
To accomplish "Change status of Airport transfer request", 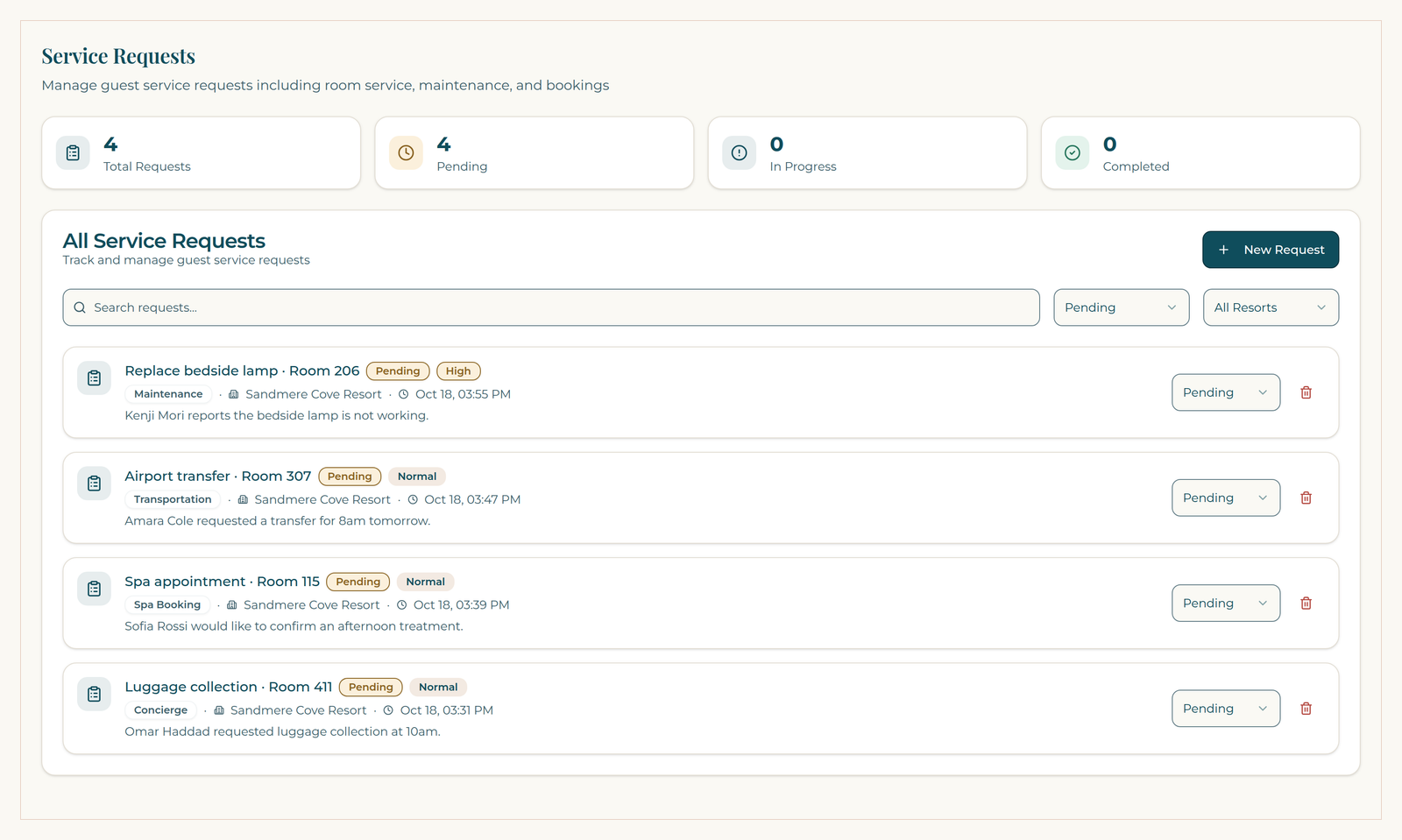I will [x=1226, y=498].
